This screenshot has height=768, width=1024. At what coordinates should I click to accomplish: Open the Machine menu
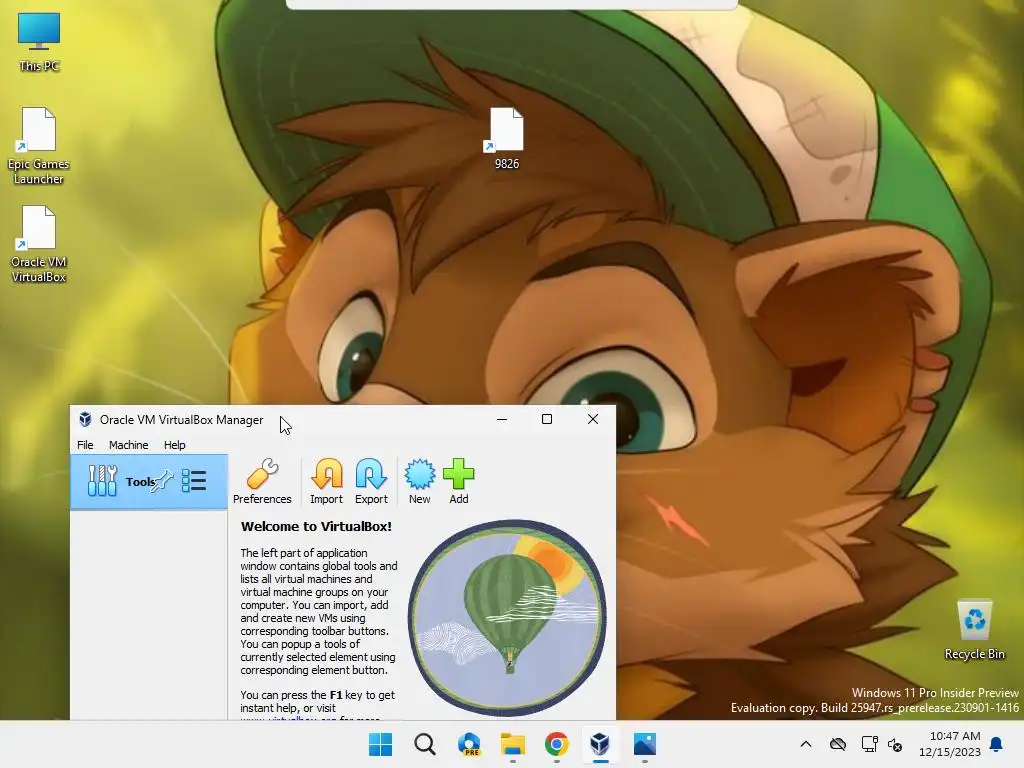128,445
